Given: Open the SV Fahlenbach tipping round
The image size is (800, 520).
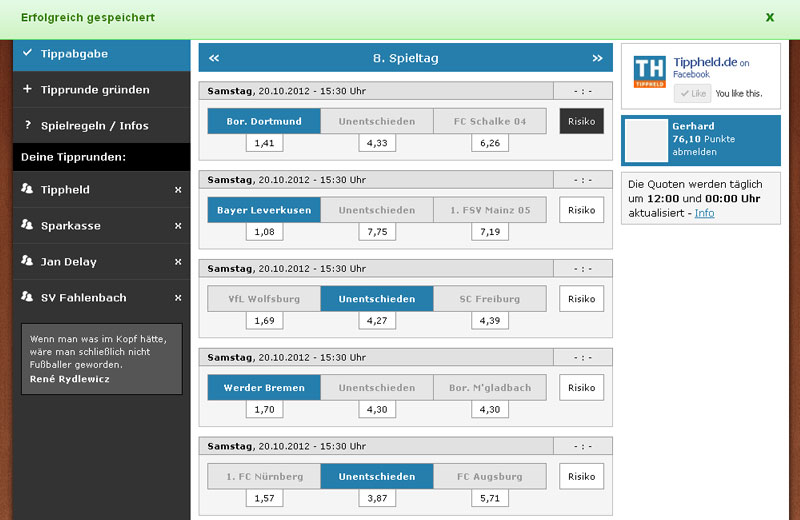Looking at the screenshot, I should tap(83, 298).
